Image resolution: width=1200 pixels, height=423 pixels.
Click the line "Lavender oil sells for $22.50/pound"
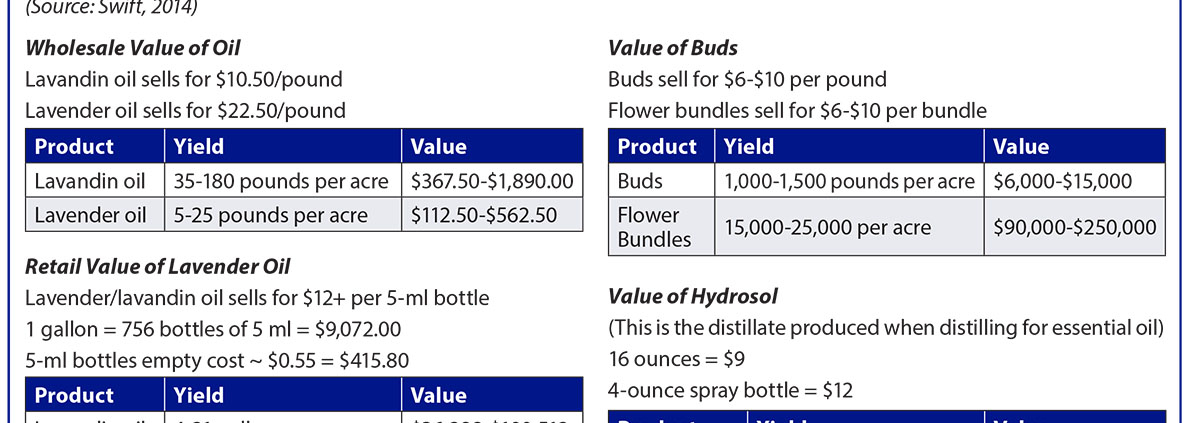pos(185,110)
